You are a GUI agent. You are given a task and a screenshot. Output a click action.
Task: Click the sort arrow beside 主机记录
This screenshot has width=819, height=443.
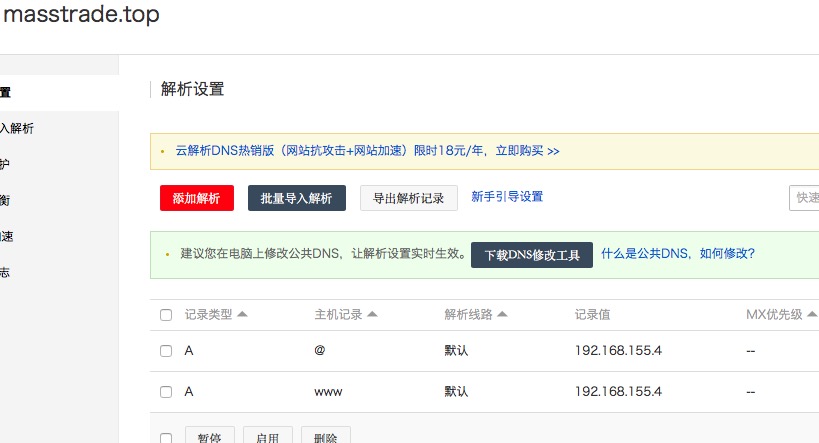coord(372,314)
